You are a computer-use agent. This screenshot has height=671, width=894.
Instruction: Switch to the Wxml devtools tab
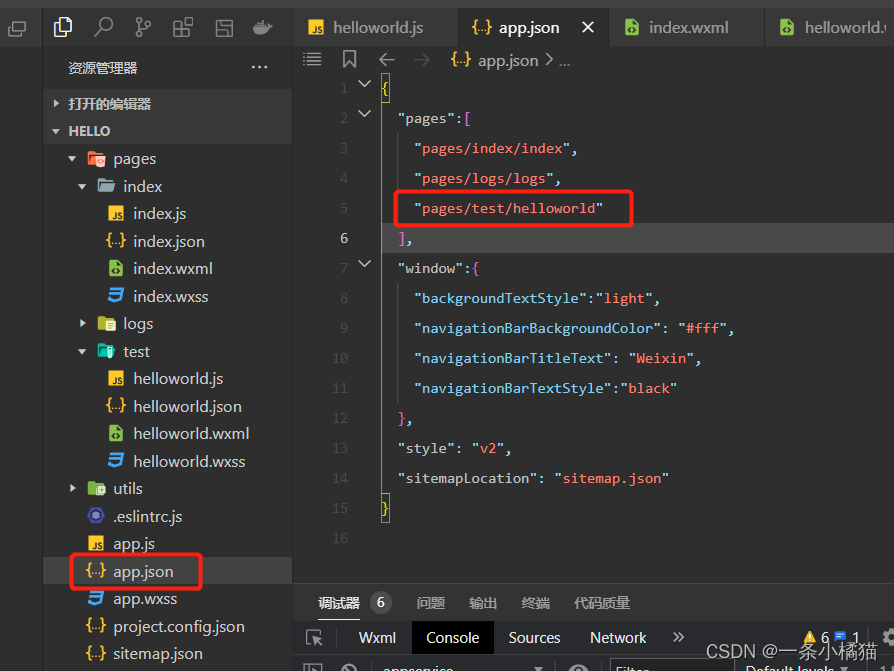[377, 637]
